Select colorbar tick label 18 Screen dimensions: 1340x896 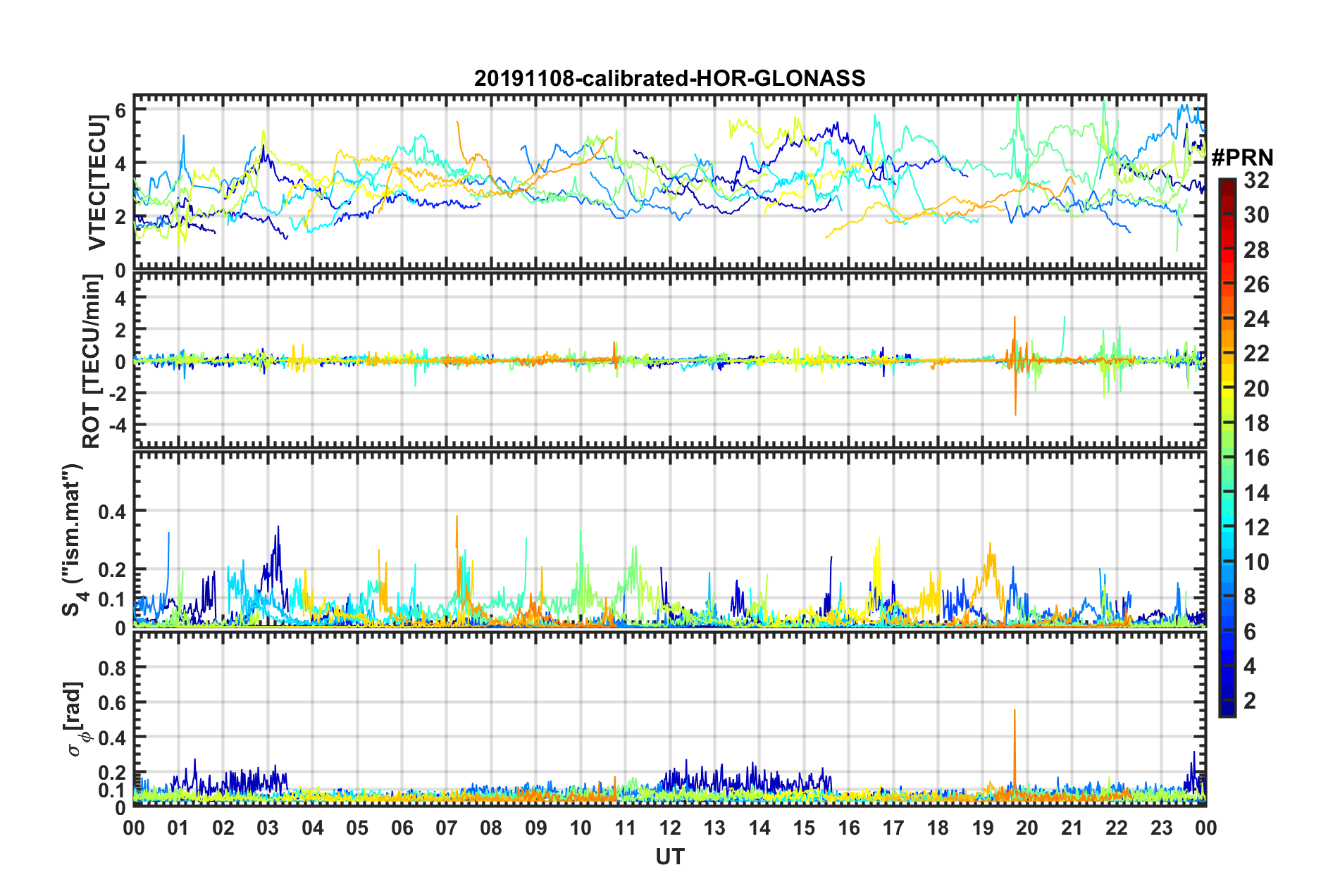click(x=1256, y=423)
